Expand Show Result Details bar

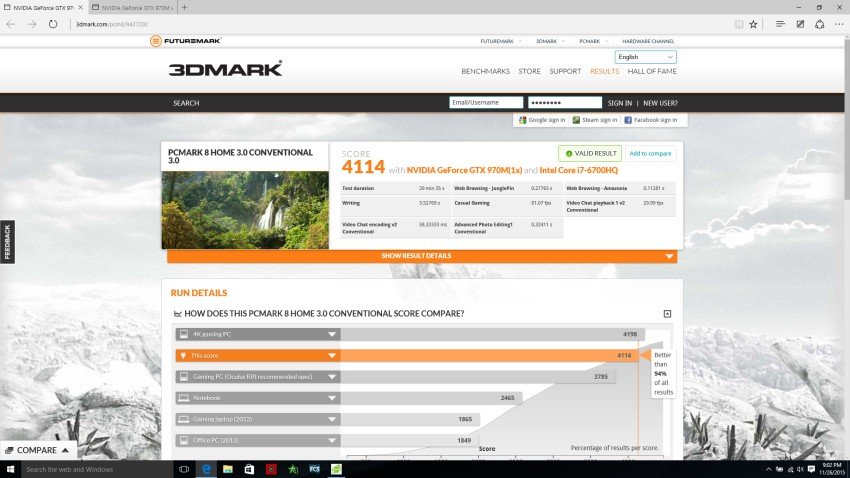421,256
